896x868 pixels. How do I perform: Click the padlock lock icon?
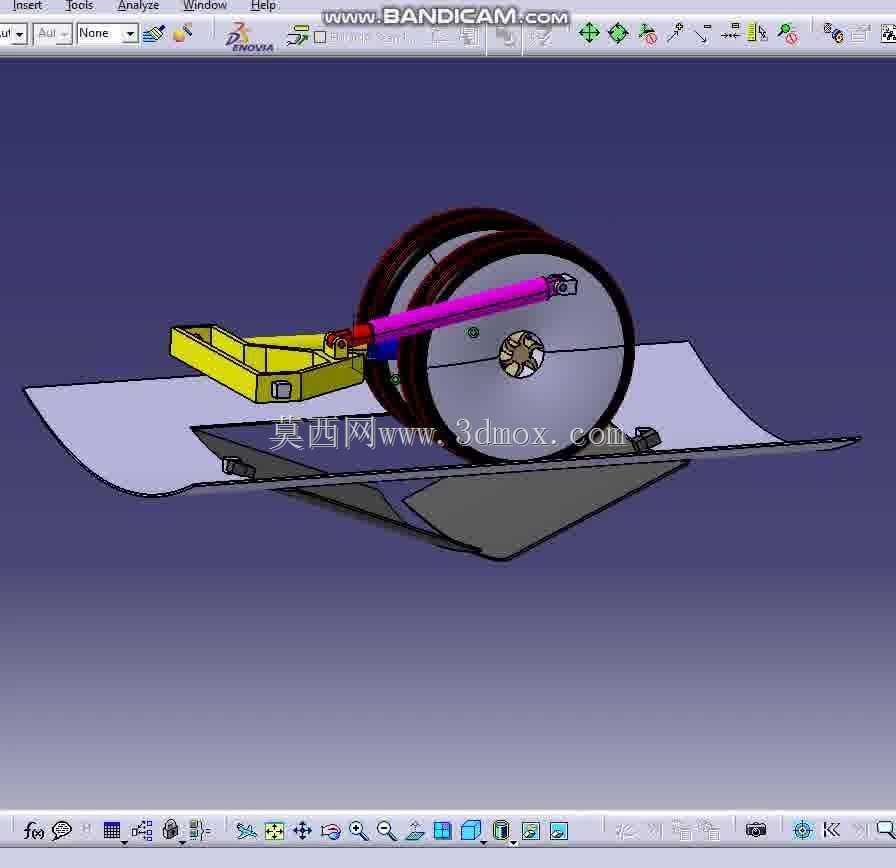pyautogui.click(x=170, y=829)
